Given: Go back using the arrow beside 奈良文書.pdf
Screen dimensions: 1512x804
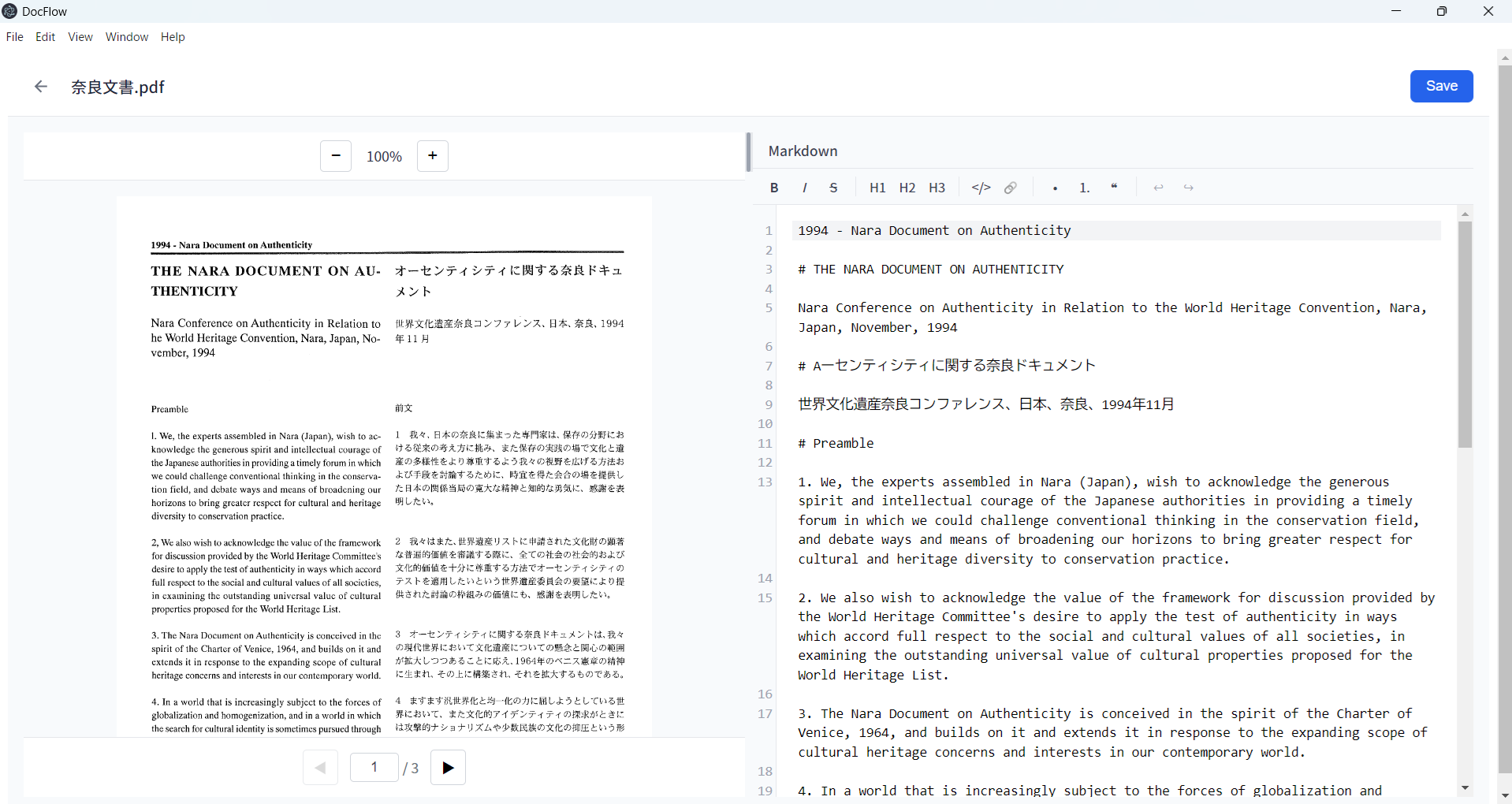Looking at the screenshot, I should point(41,87).
